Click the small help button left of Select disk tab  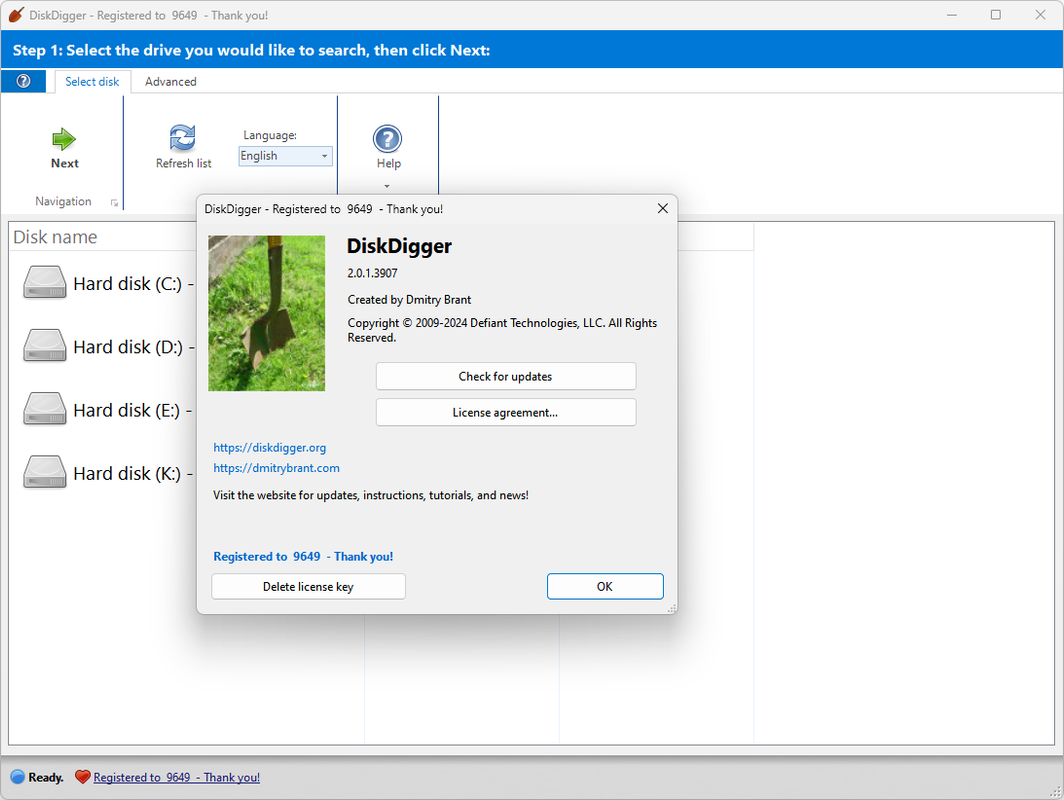(23, 81)
